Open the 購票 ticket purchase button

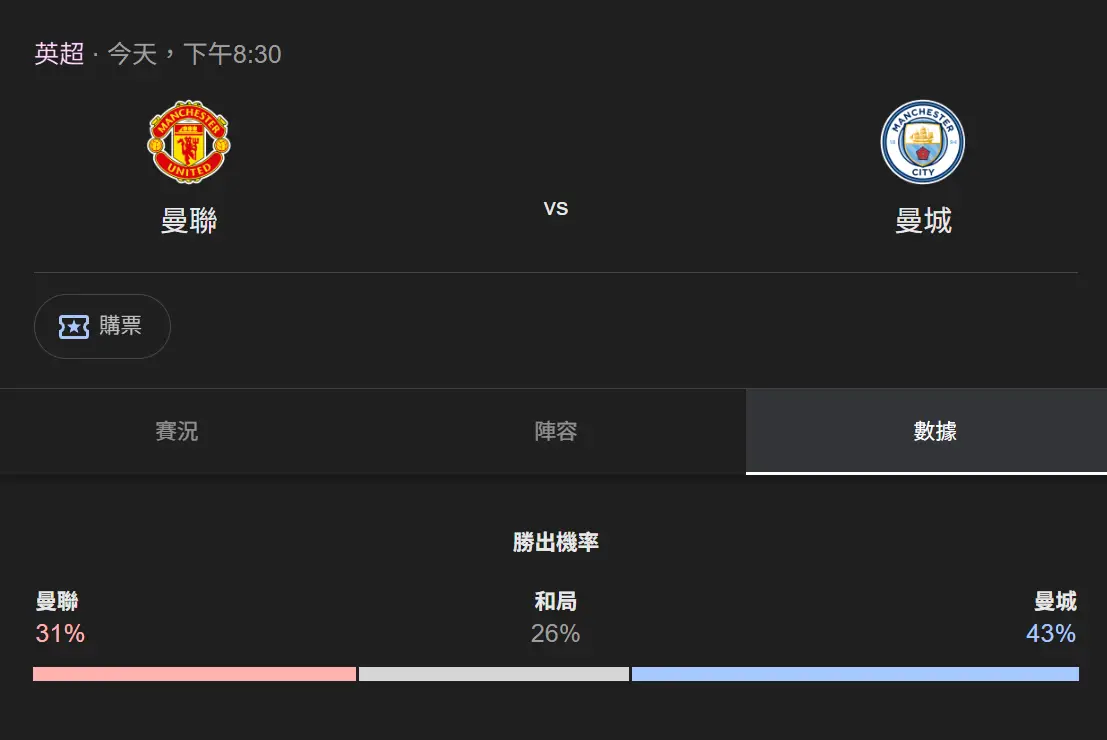103,326
